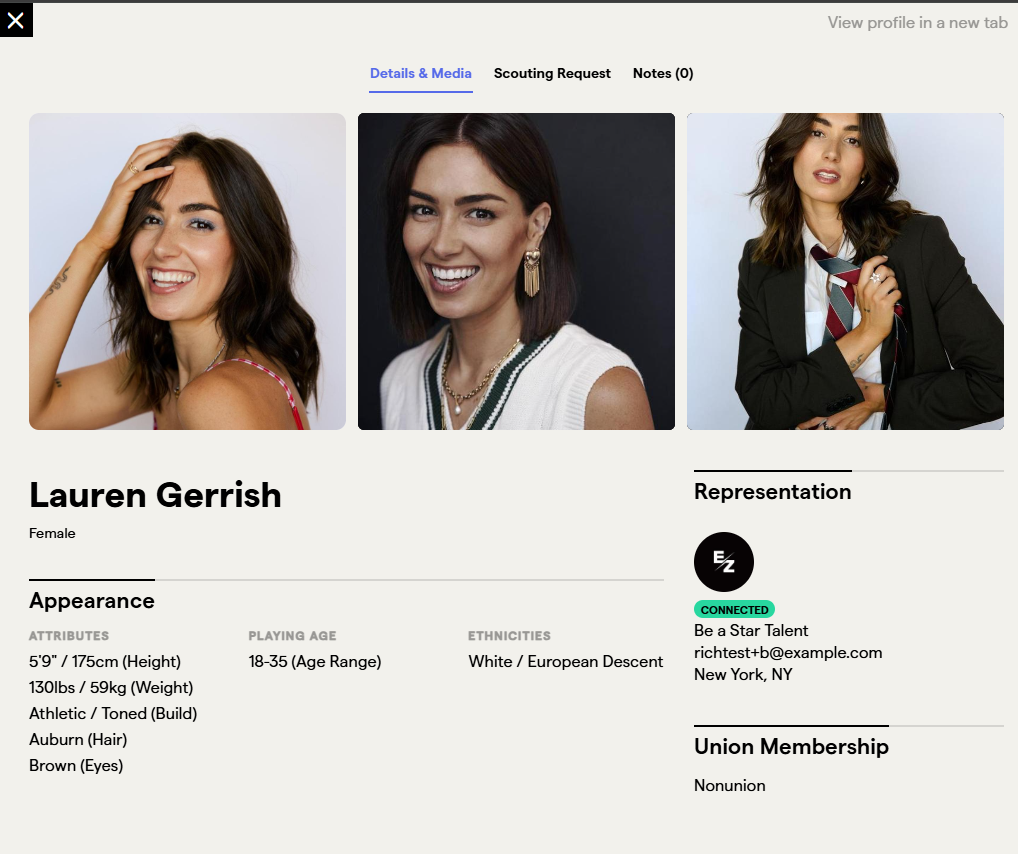Select the 5'9" / 175cm (Height) attribute
Screen dimensions: 1018x854
coord(105,662)
